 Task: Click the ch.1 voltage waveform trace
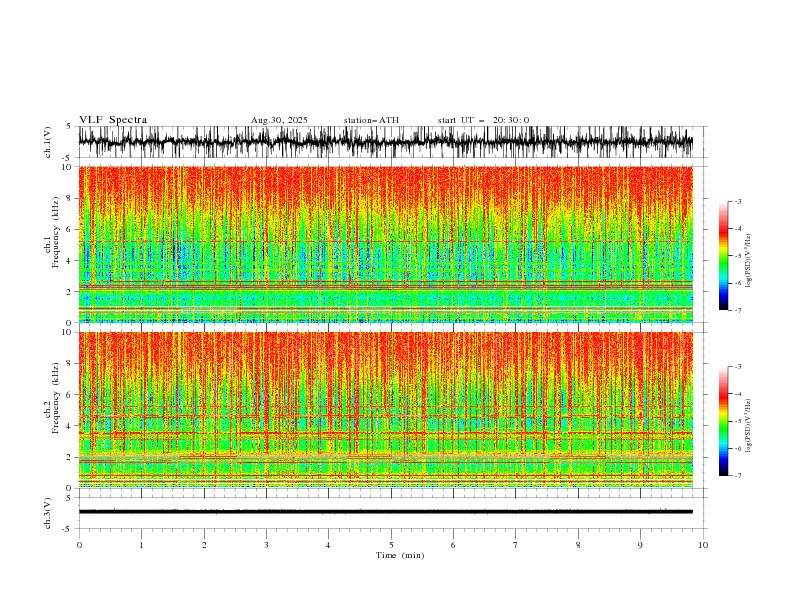[x=385, y=142]
